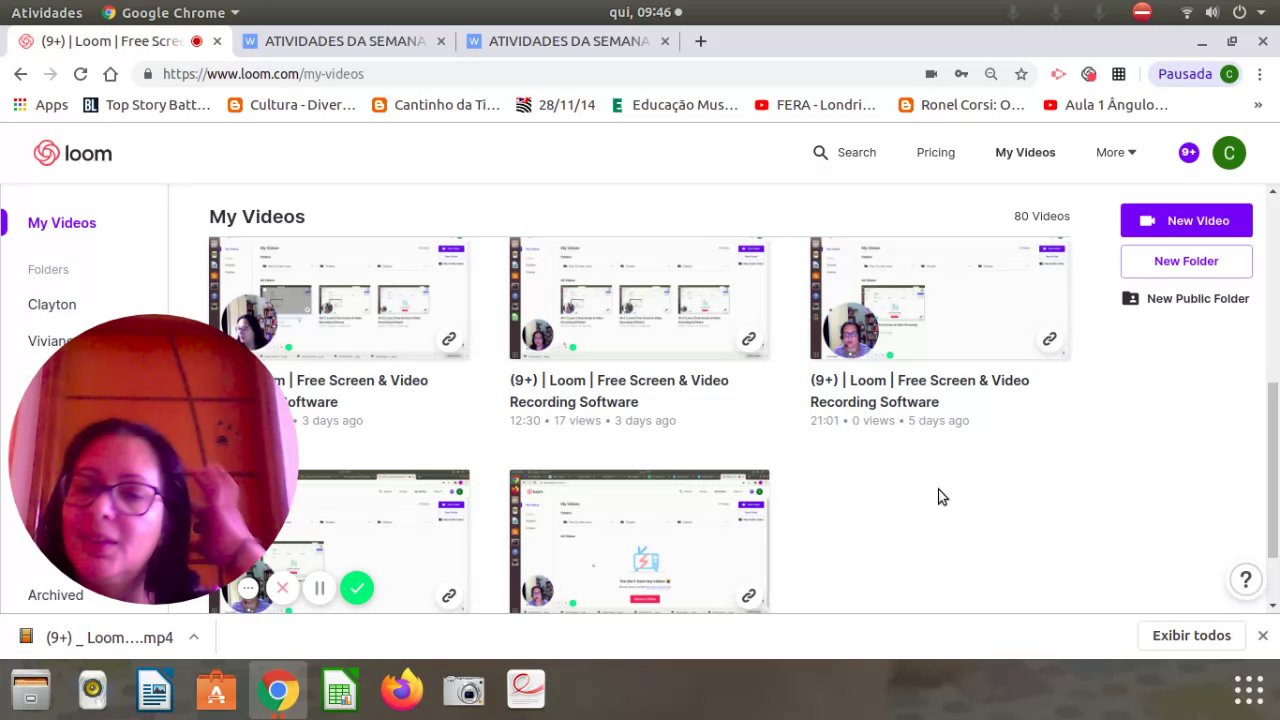Image resolution: width=1280 pixels, height=720 pixels.
Task: Create a New Public Folder
Action: coord(1186,299)
